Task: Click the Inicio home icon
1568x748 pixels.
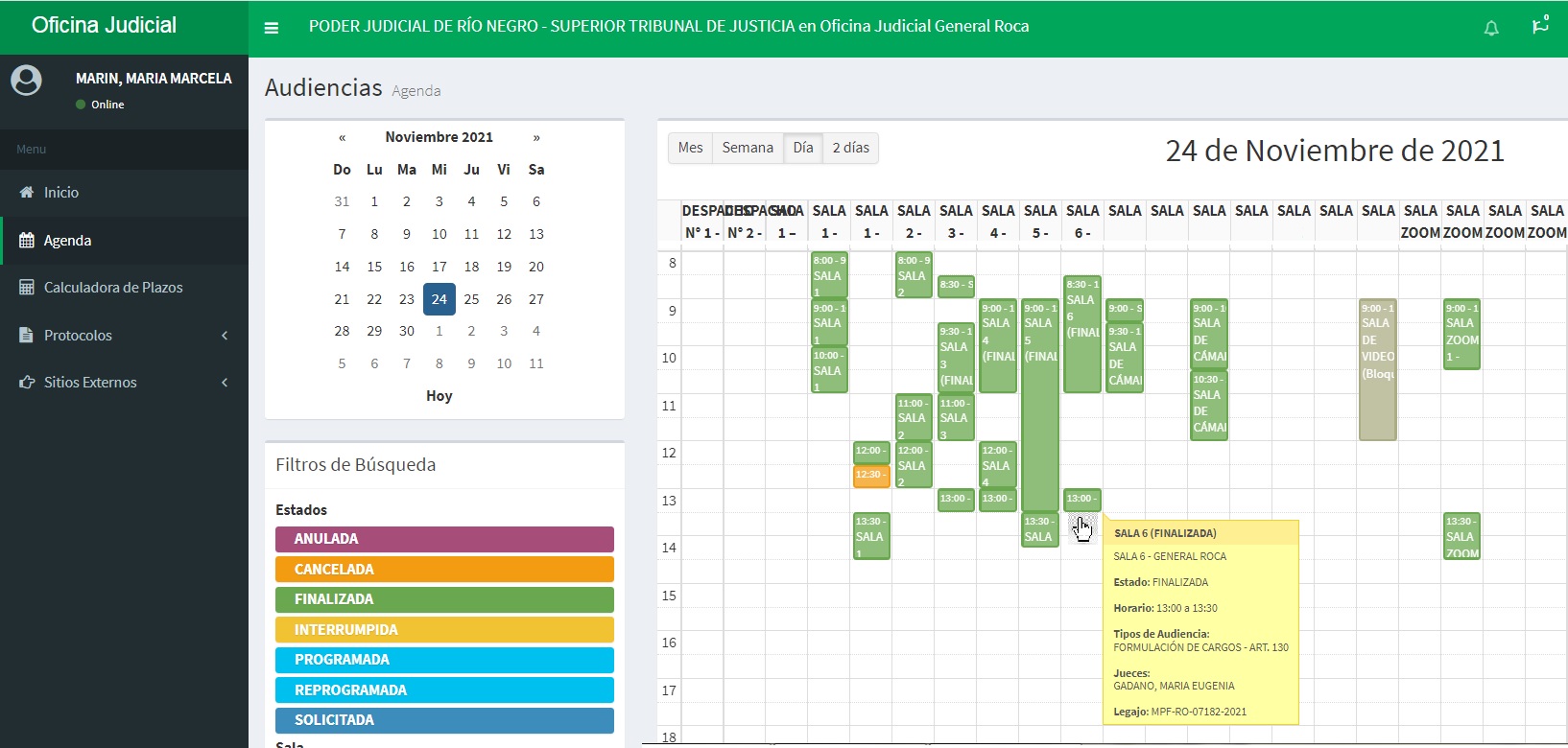Action: pos(27,193)
